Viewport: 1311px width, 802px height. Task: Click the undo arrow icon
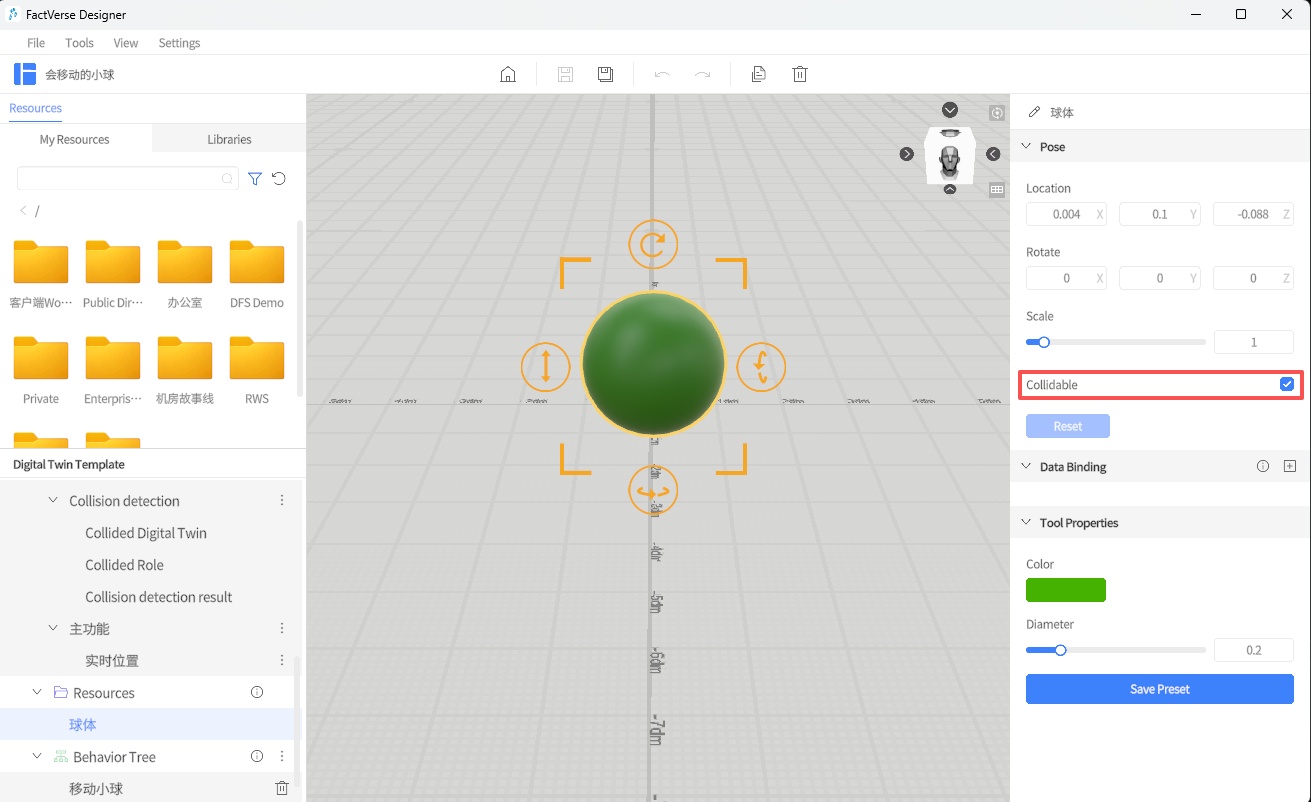point(662,73)
